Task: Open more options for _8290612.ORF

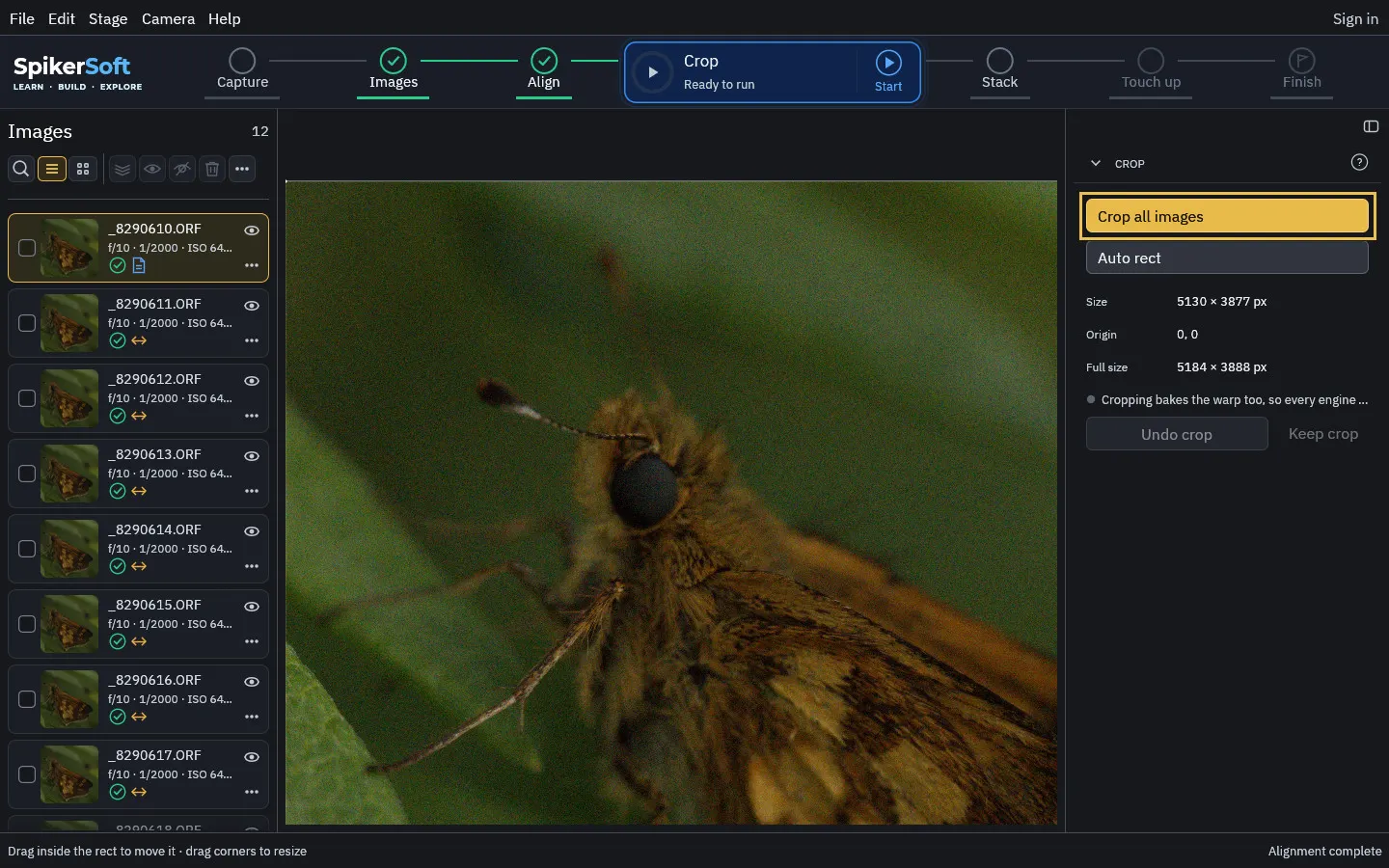Action: click(x=252, y=416)
